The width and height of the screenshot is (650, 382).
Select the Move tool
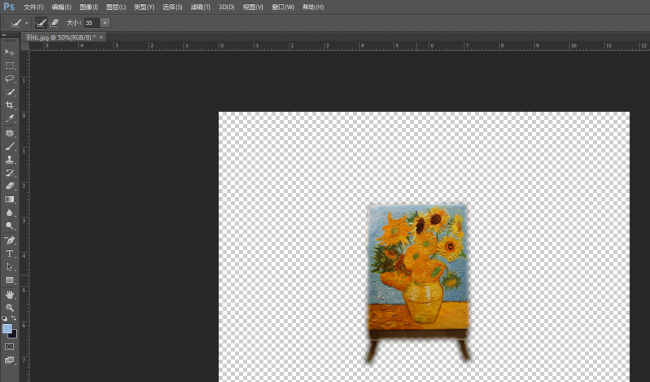pos(10,52)
